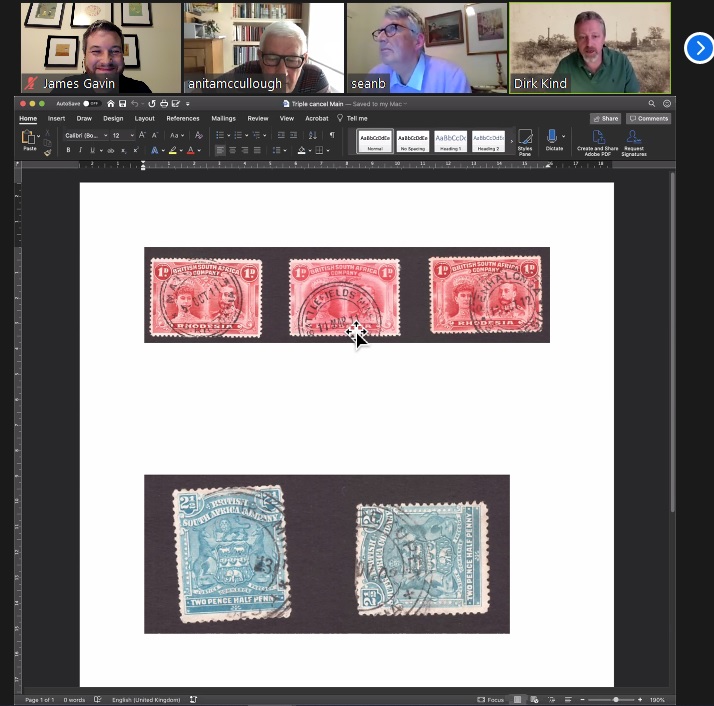Screen dimensions: 714x706
Task: Toggle Focus mode in status bar
Action: click(x=490, y=700)
